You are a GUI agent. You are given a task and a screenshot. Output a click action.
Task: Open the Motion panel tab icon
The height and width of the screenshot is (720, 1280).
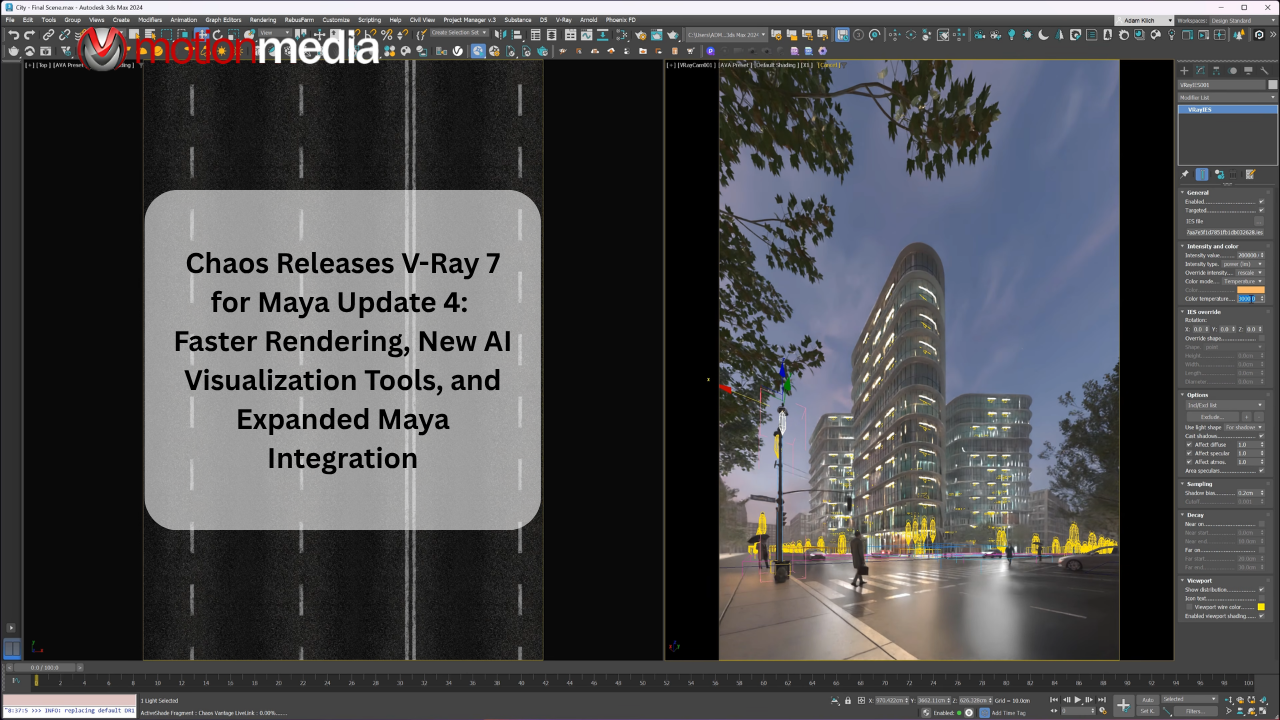(x=1233, y=71)
